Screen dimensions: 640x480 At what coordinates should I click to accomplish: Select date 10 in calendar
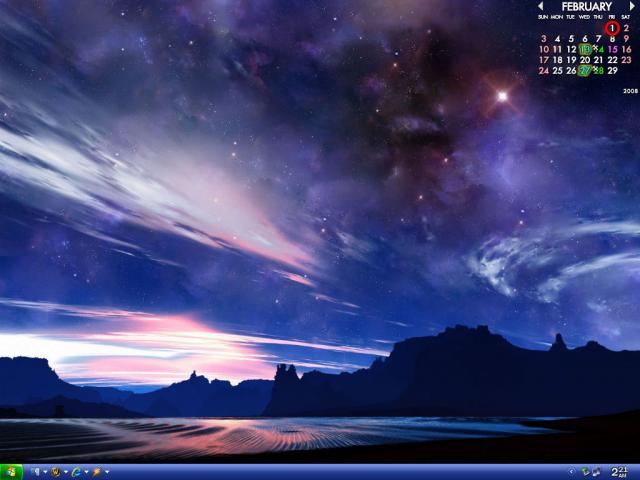[x=544, y=49]
